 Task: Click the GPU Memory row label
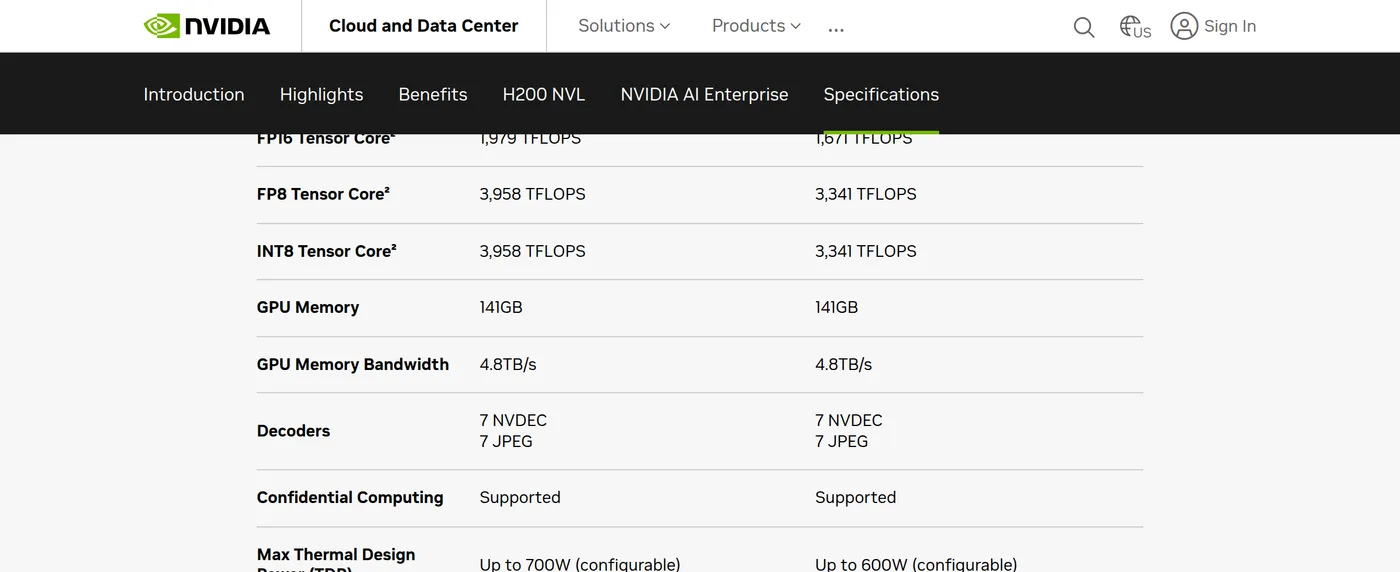coord(308,307)
